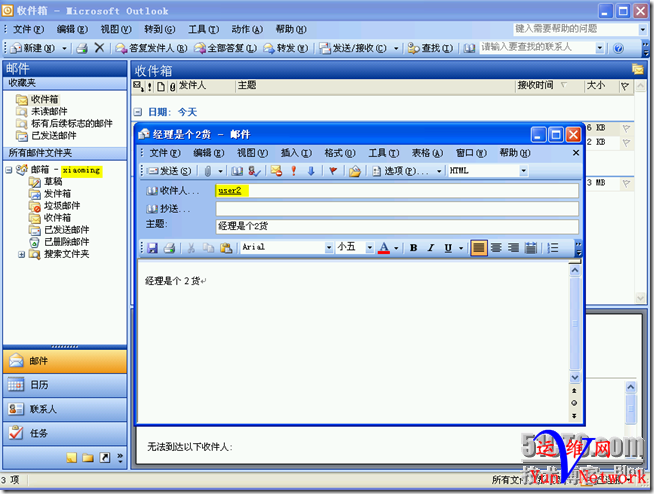Image resolution: width=654 pixels, height=494 pixels.
Task: Set high importance with red exclamation icon
Action: coord(294,171)
